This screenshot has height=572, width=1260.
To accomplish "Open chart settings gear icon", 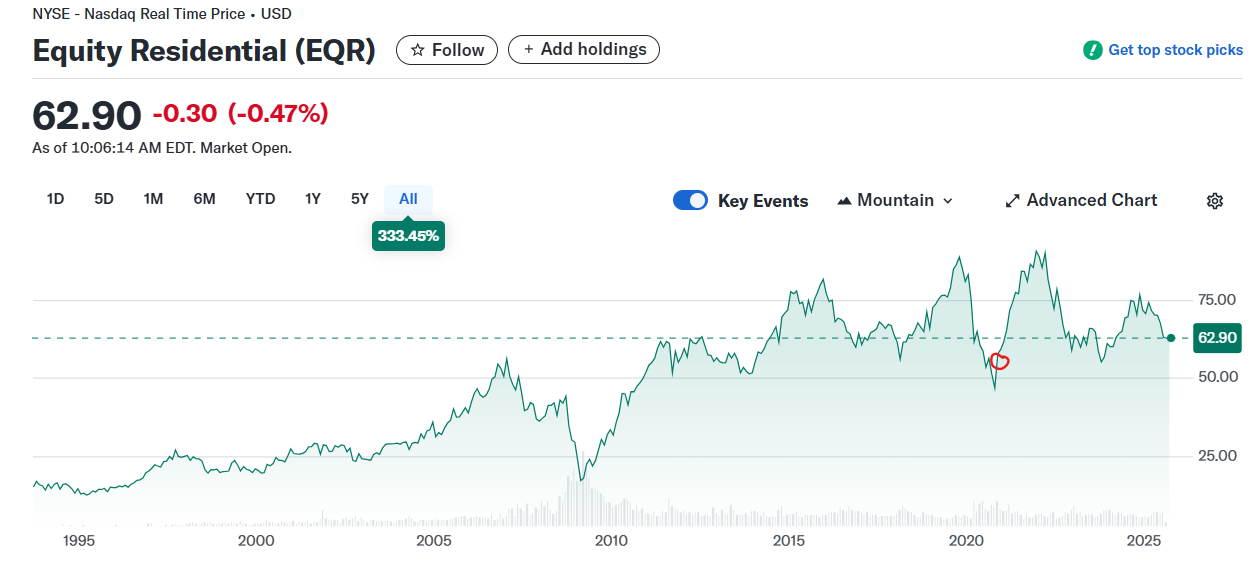I will pyautogui.click(x=1215, y=201).
